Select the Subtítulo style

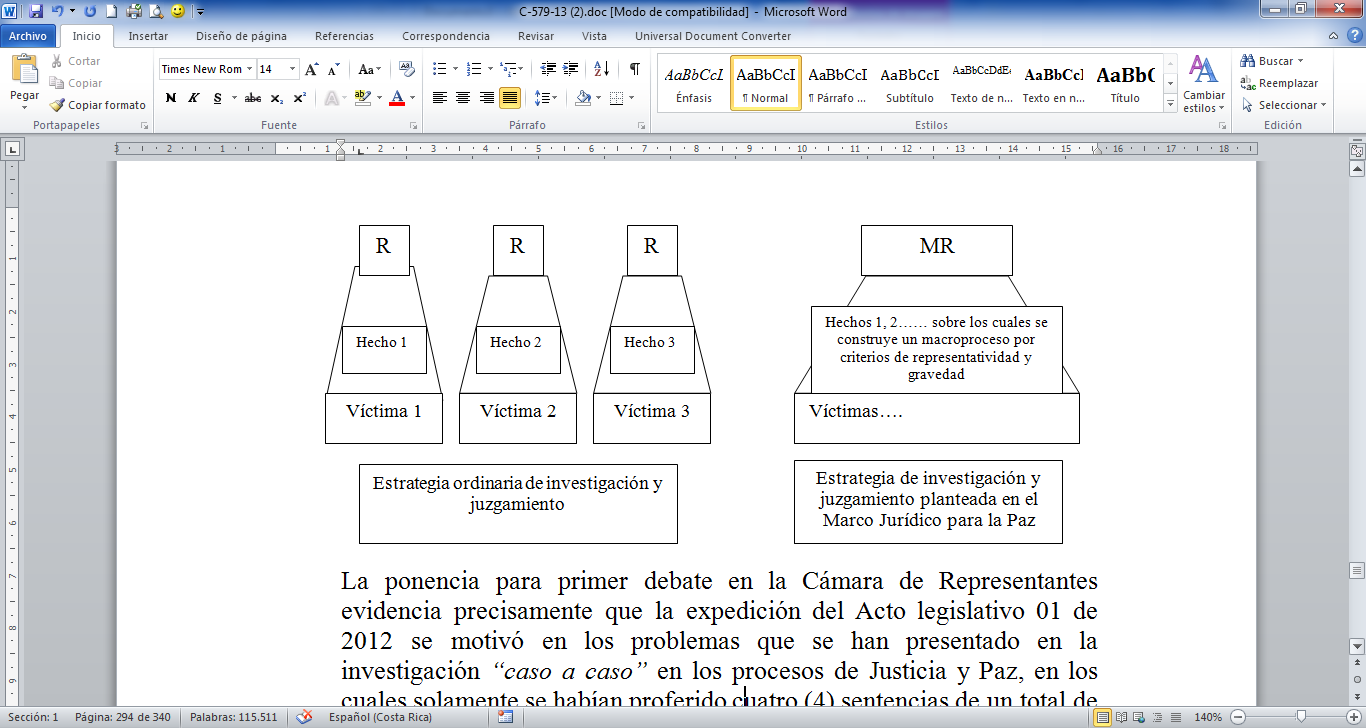909,83
